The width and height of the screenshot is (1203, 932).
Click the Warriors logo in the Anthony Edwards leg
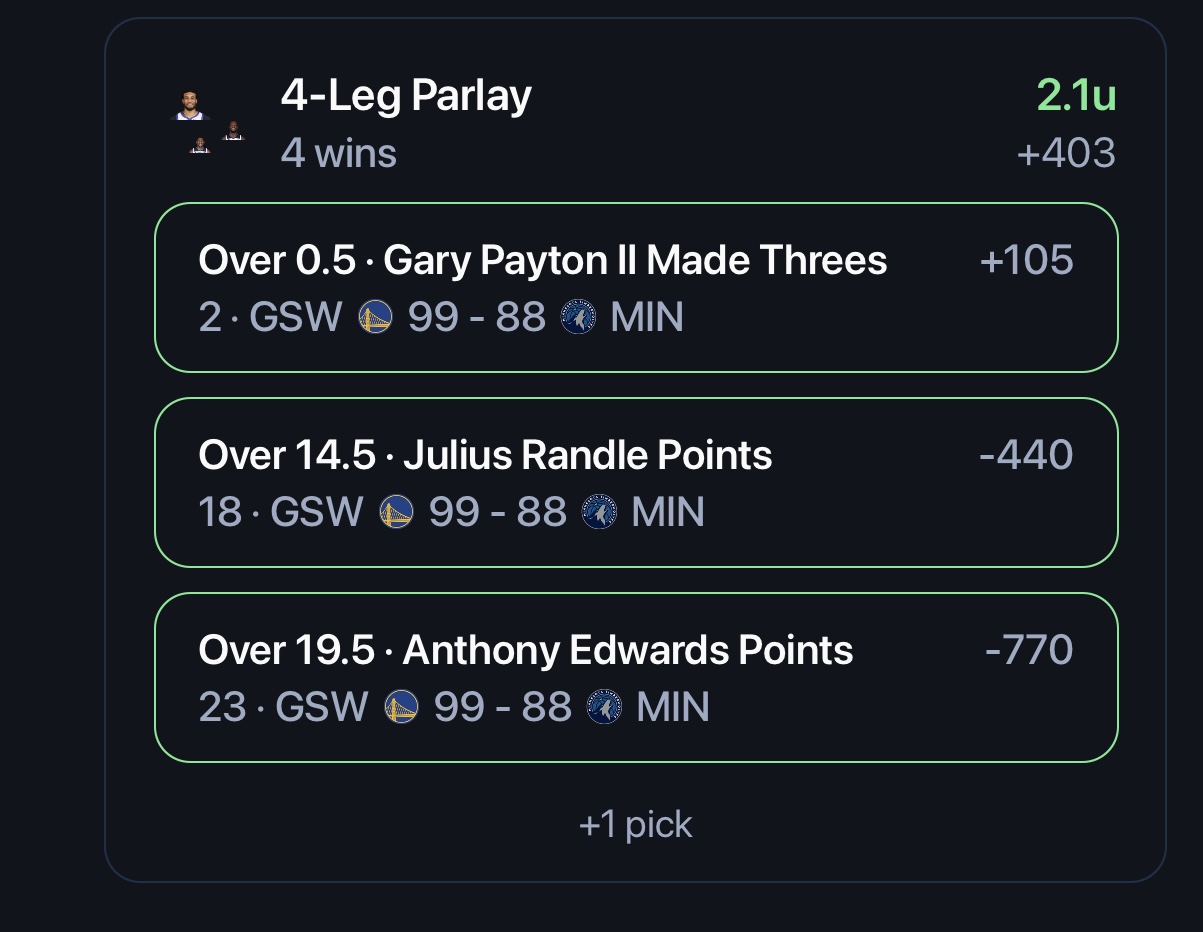coord(401,707)
